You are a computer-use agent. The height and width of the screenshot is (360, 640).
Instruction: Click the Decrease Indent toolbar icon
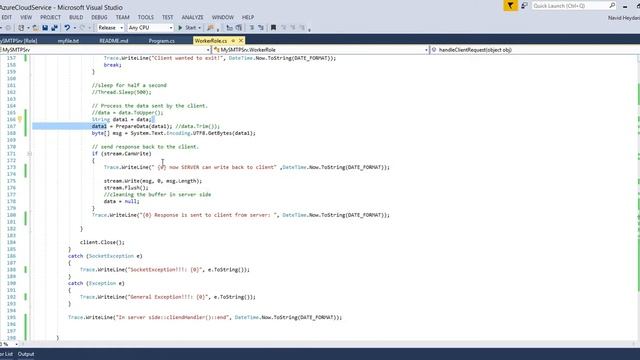click(229, 28)
